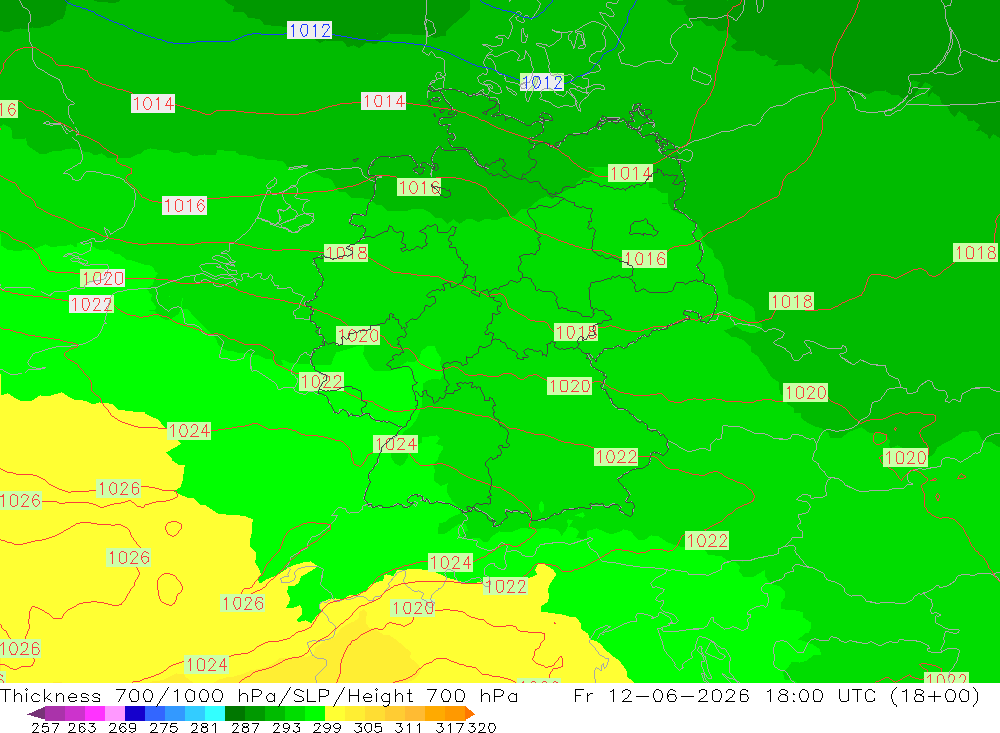The width and height of the screenshot is (1000, 733).
Task: Click the cyan swatch in the legend
Action: coord(215,713)
